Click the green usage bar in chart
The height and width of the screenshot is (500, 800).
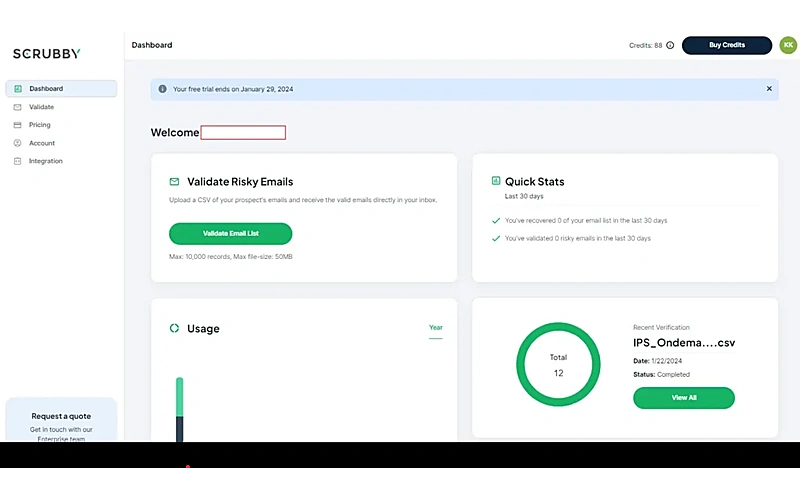point(180,397)
